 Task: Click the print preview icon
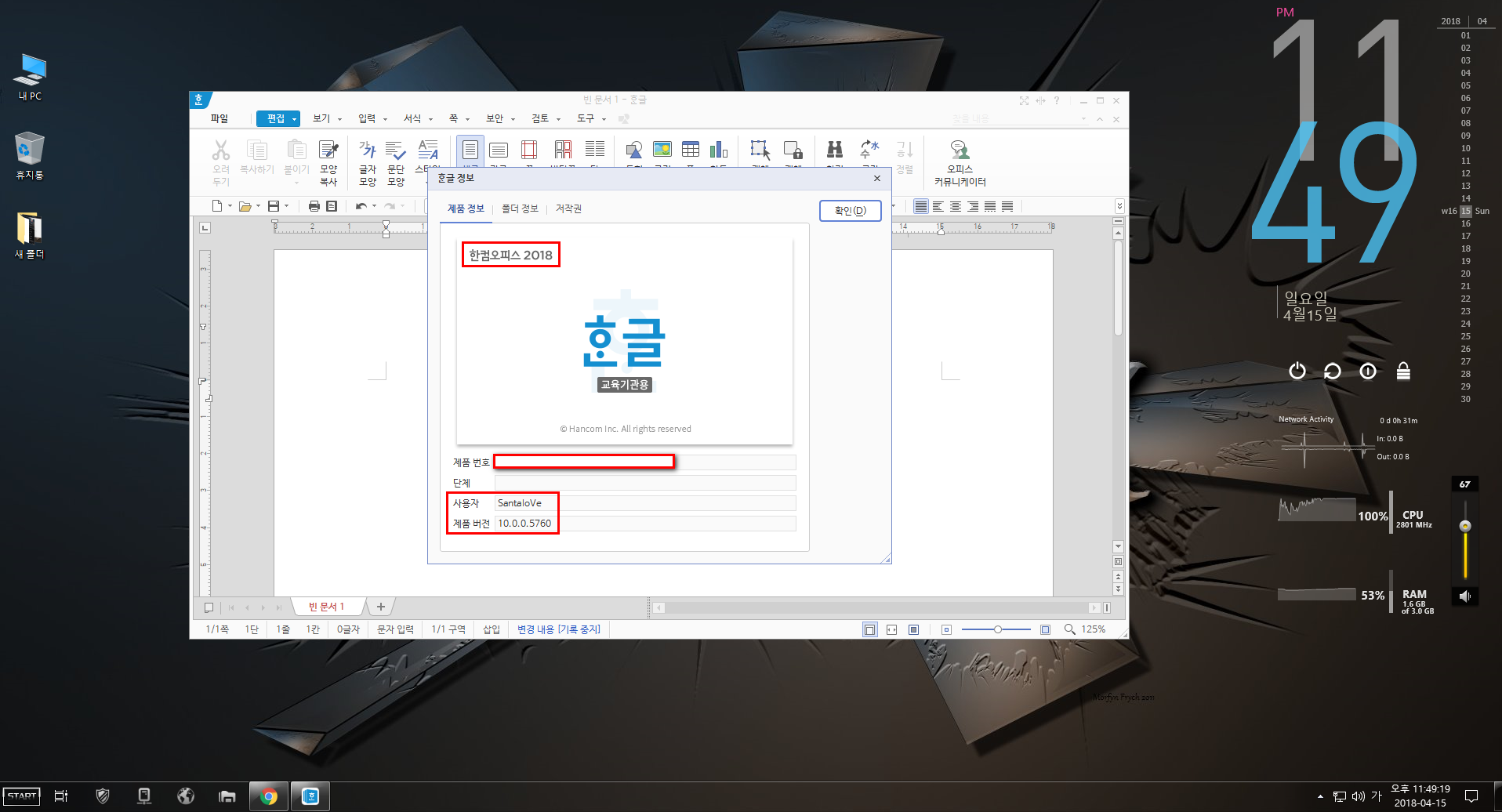click(x=332, y=206)
